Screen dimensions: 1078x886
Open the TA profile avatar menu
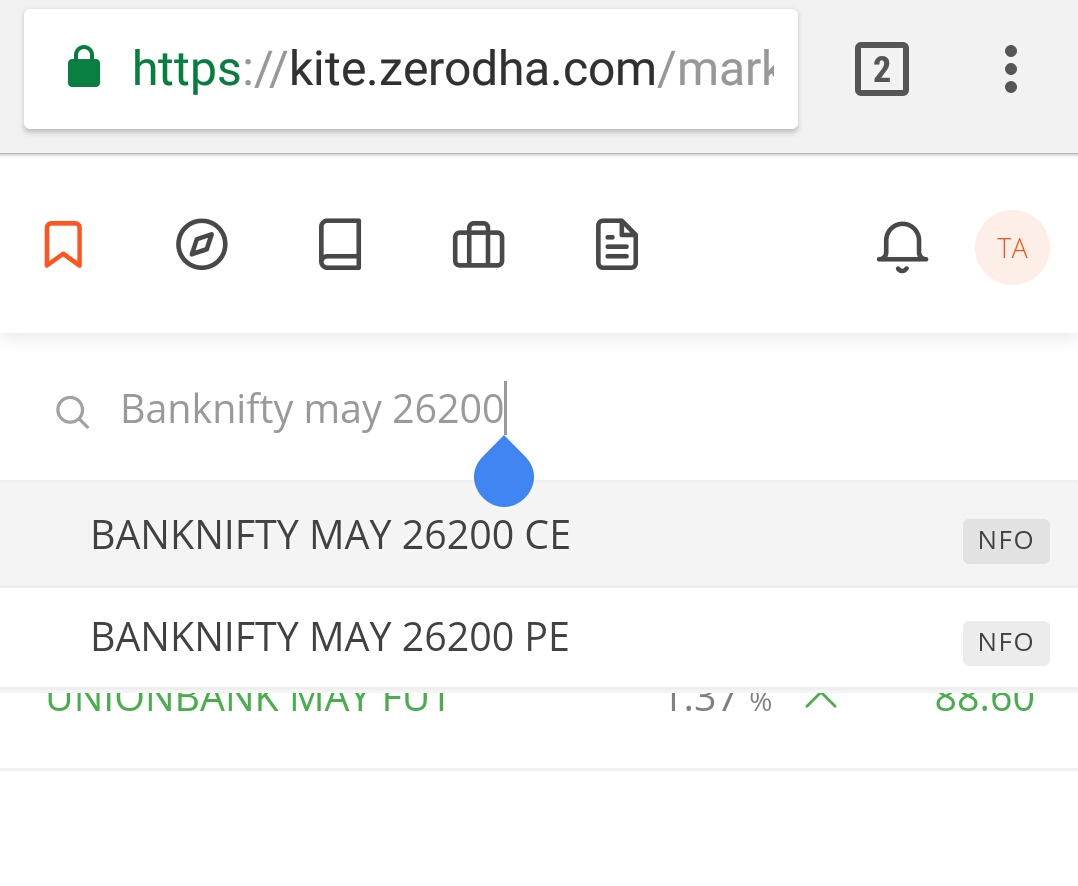pyautogui.click(x=1012, y=246)
